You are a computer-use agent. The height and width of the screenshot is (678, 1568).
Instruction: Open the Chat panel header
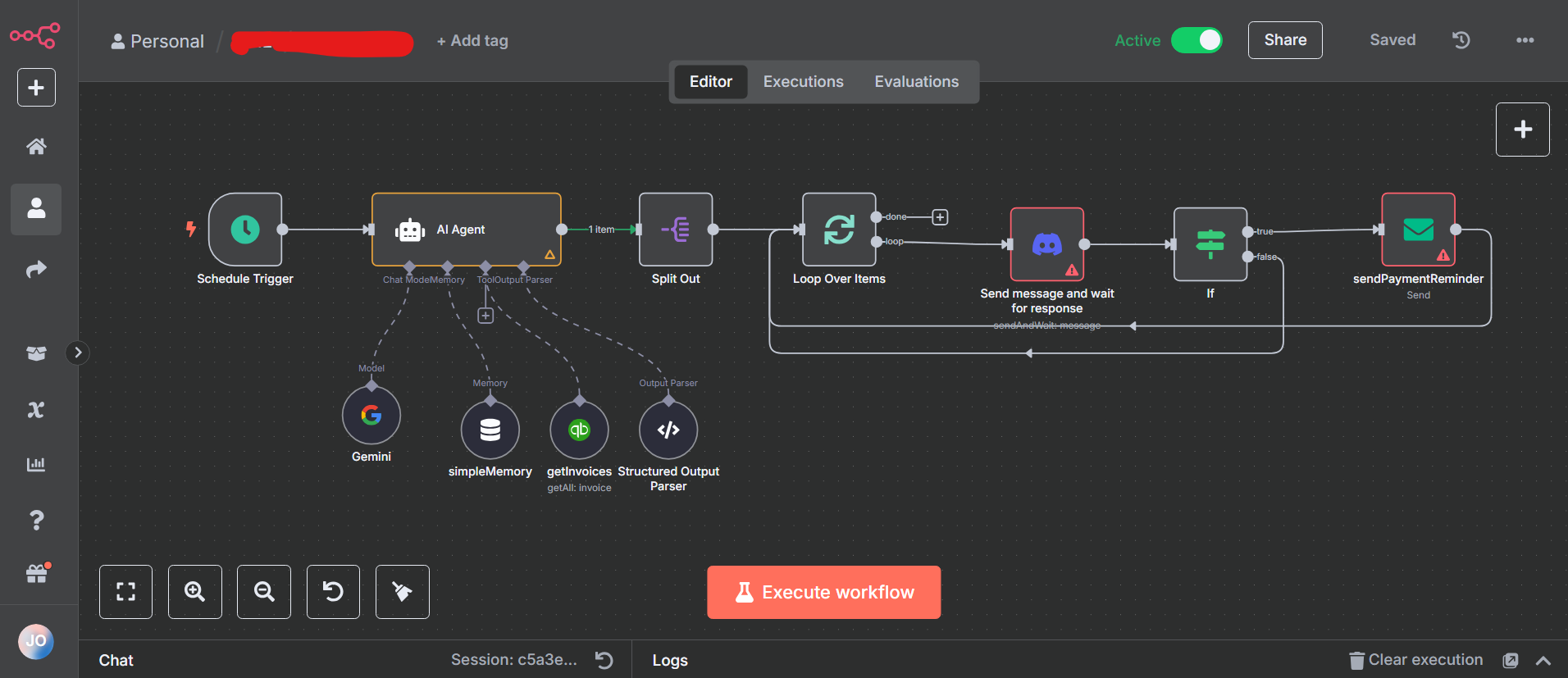coord(116,661)
